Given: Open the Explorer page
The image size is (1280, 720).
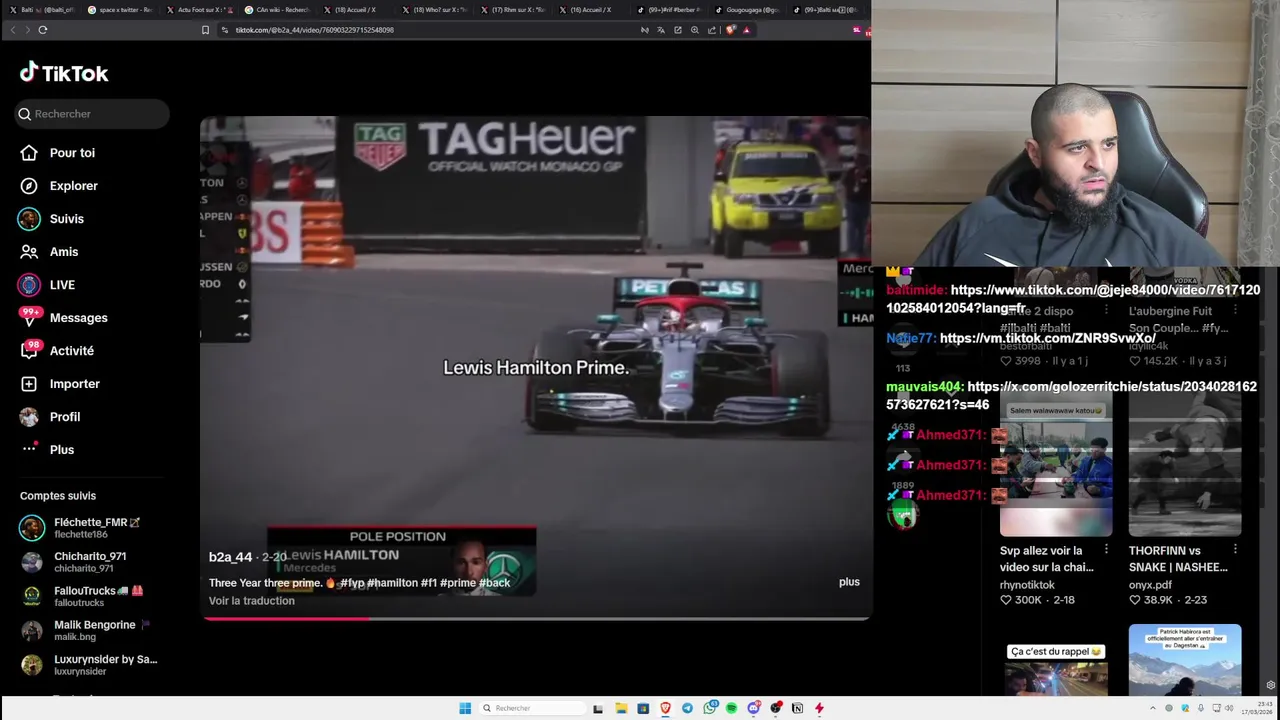Looking at the screenshot, I should 60,186.
